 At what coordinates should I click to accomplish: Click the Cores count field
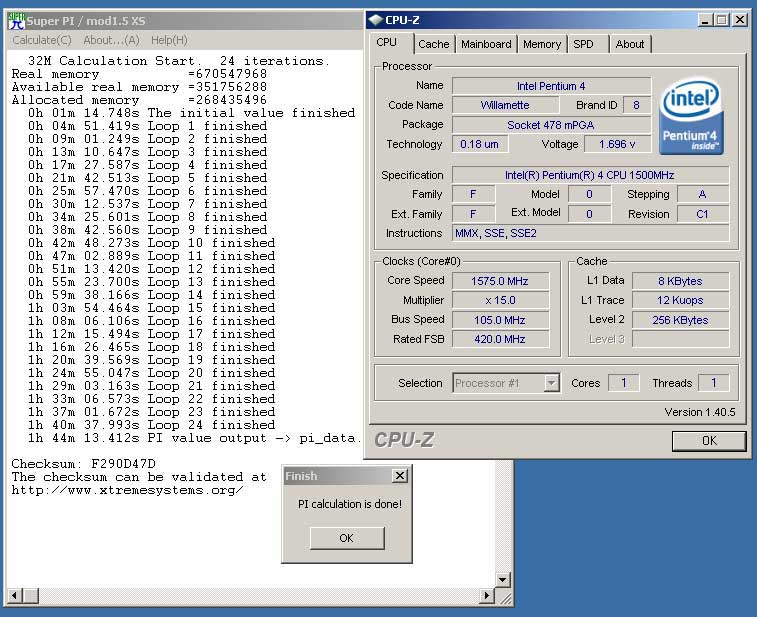point(623,383)
